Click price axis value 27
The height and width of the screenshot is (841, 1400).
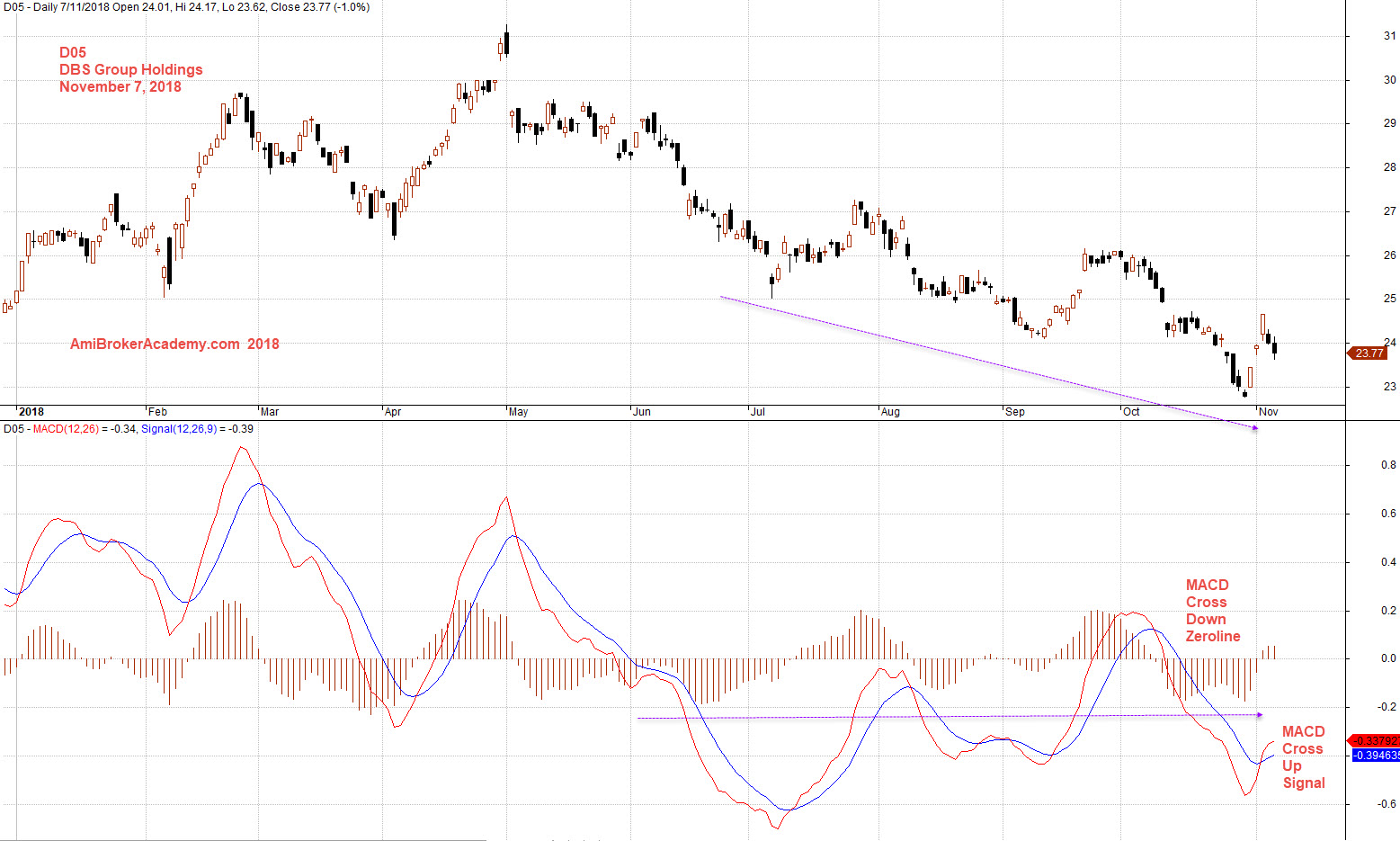pyautogui.click(x=1389, y=211)
